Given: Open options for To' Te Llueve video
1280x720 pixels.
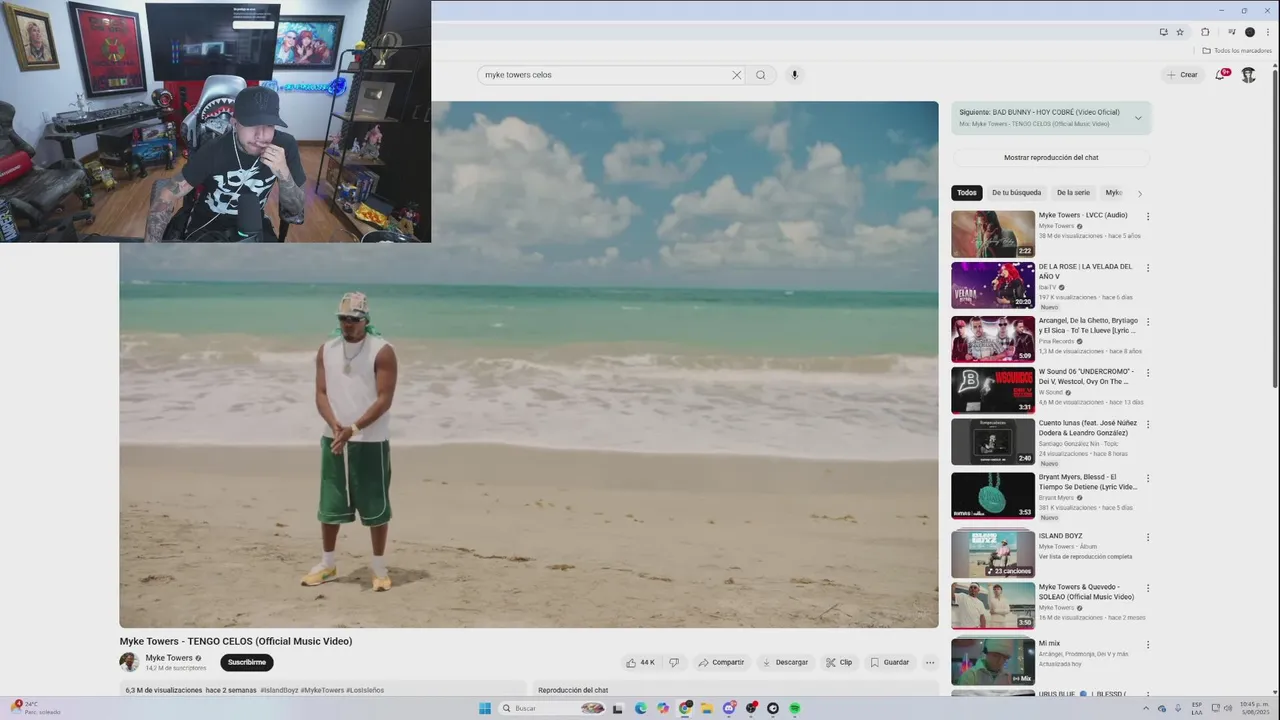Looking at the screenshot, I should pyautogui.click(x=1148, y=322).
